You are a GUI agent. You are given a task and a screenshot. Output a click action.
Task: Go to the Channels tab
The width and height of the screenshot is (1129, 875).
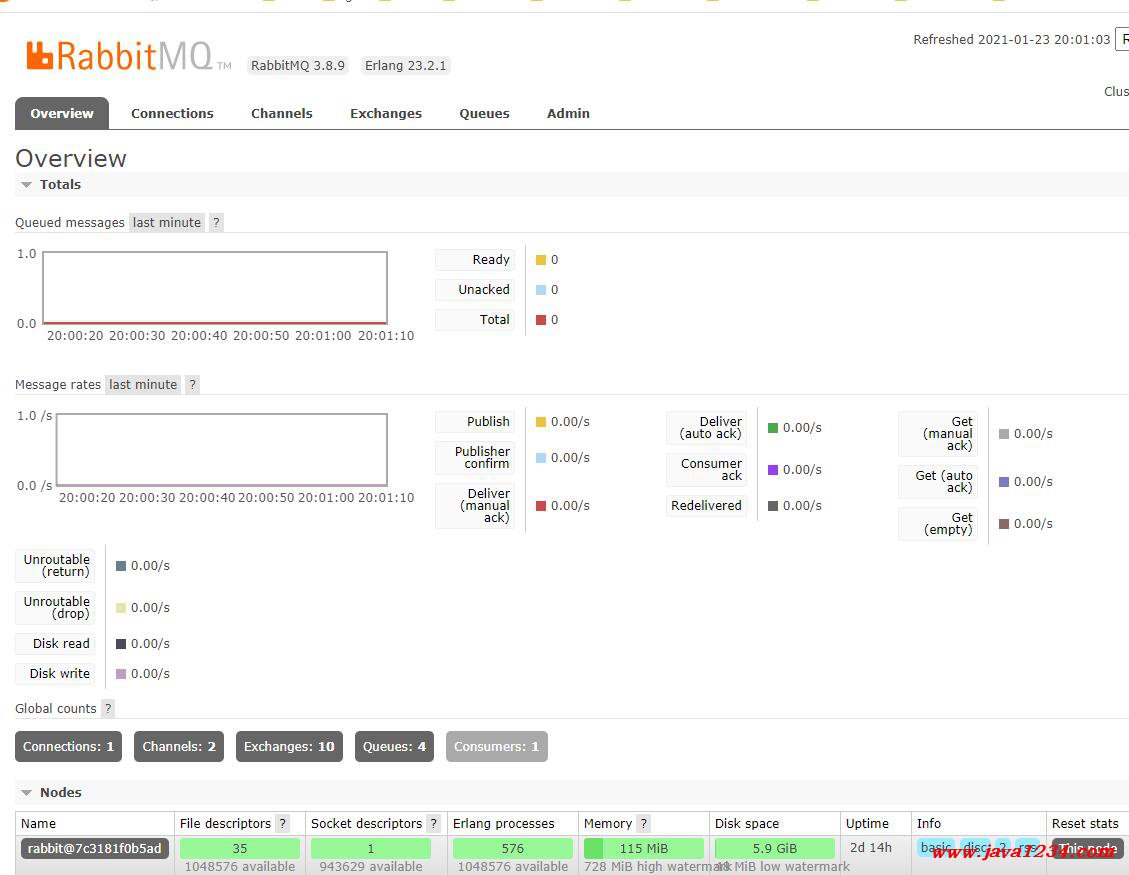tap(282, 113)
